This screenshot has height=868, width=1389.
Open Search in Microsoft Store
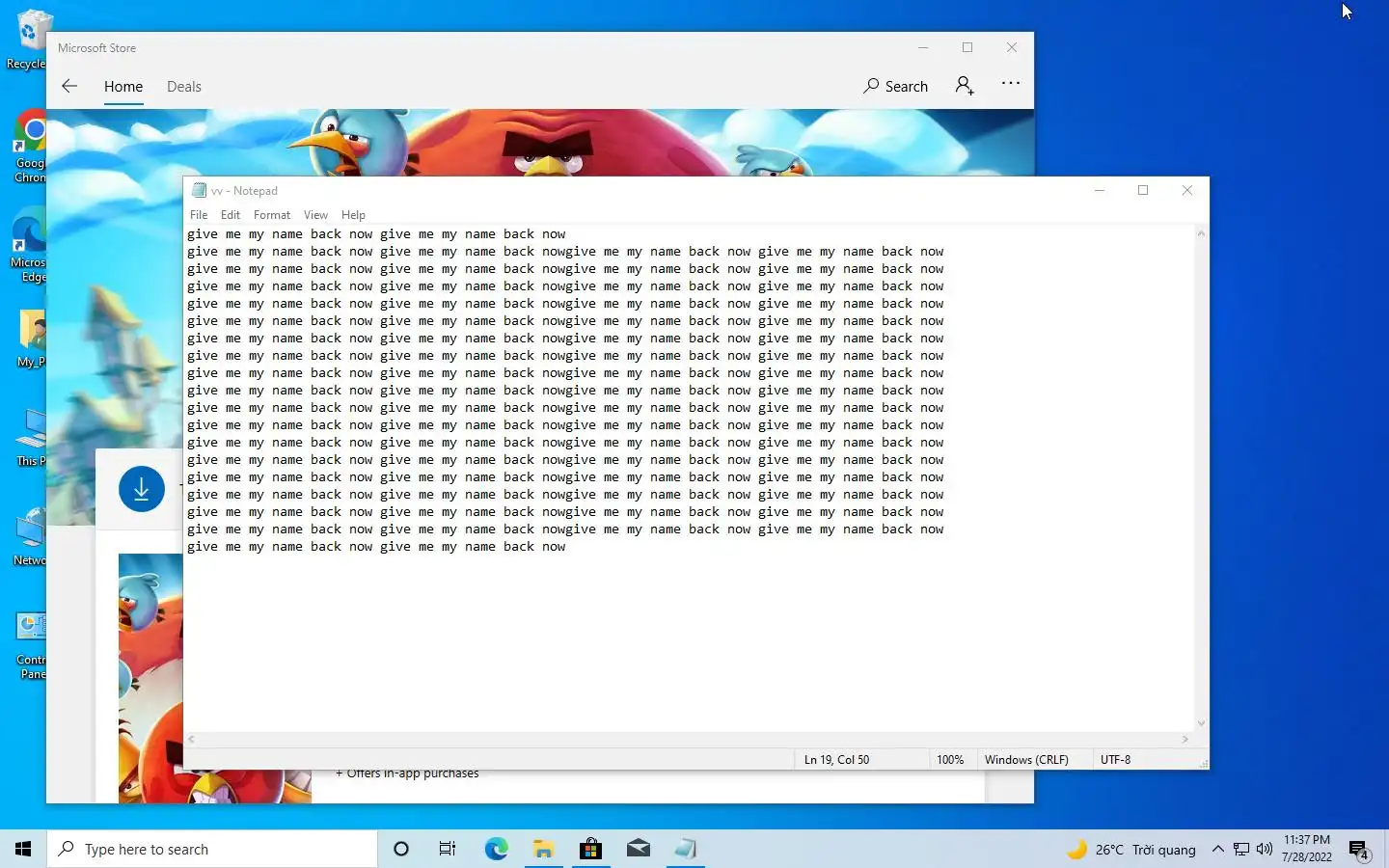point(896,86)
